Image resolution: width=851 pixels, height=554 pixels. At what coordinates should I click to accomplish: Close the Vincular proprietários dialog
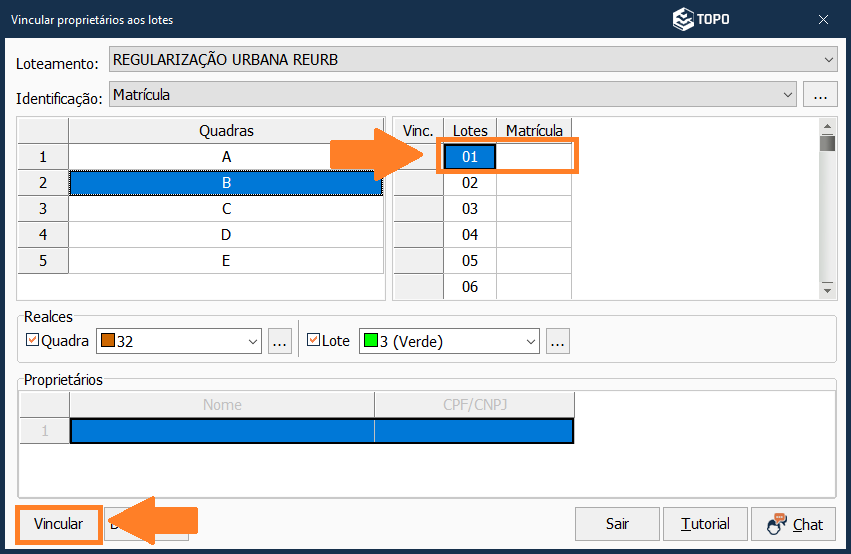tap(823, 19)
